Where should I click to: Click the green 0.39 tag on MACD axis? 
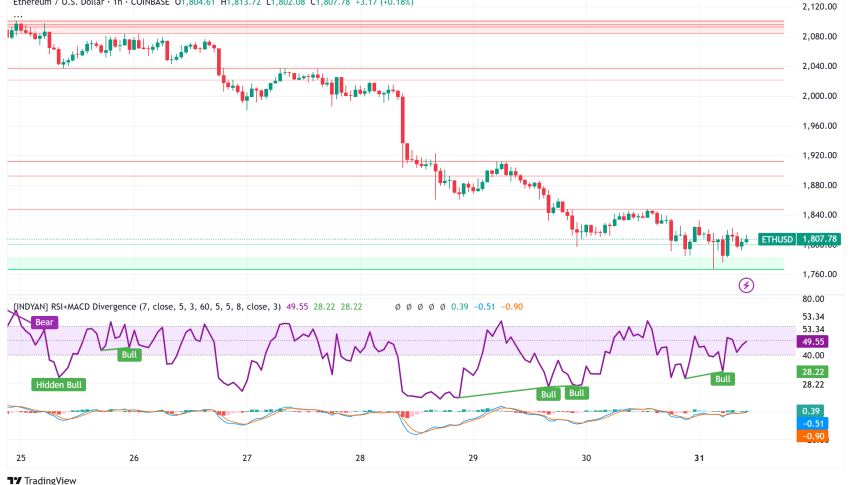click(811, 411)
